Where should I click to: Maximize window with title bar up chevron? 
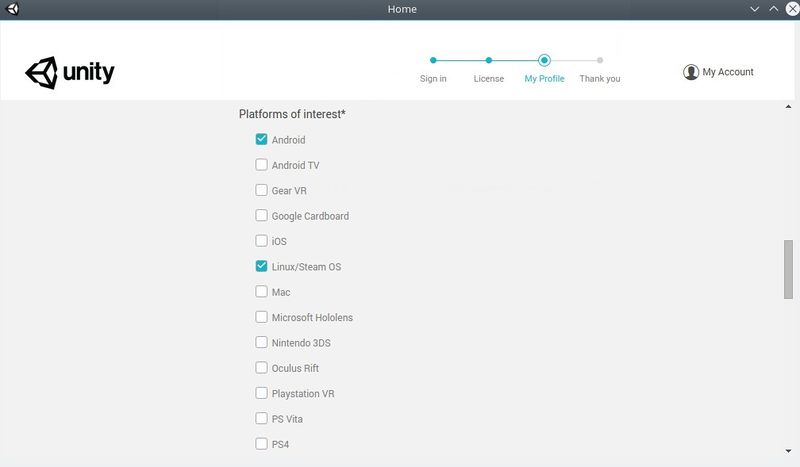pyautogui.click(x=773, y=9)
